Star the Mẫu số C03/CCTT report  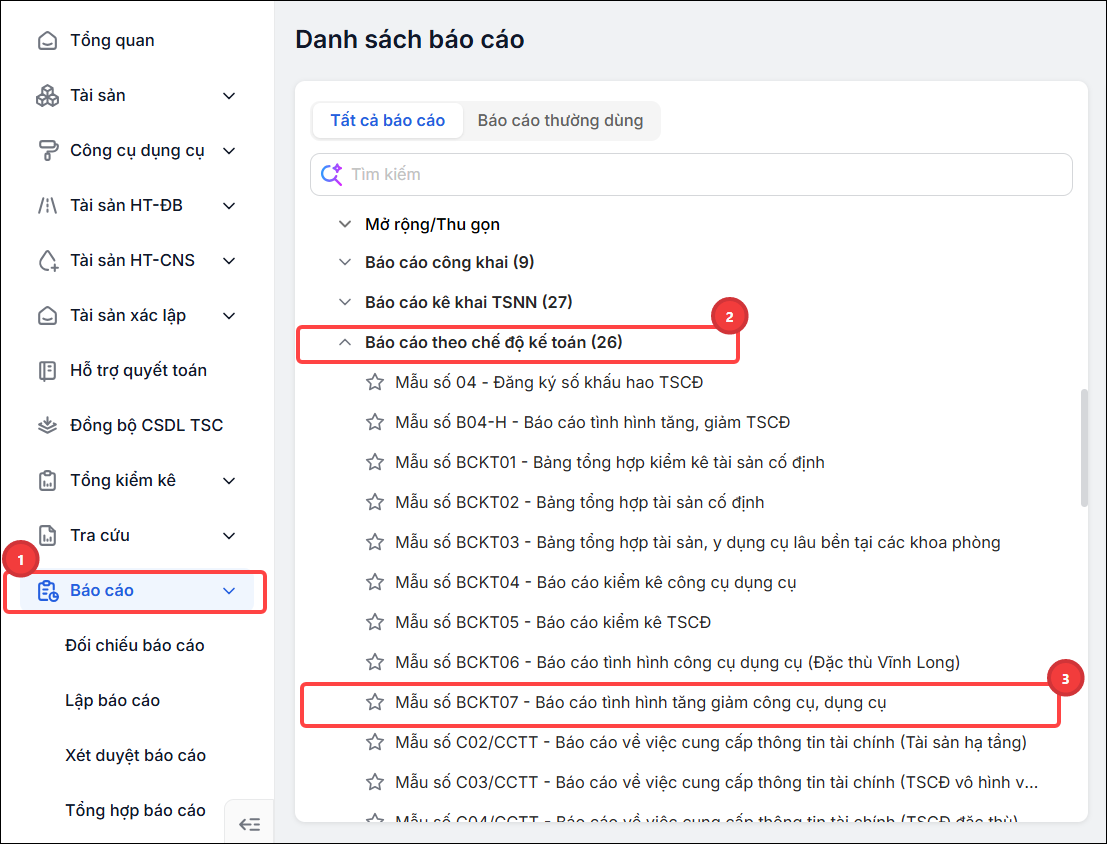pyautogui.click(x=375, y=783)
